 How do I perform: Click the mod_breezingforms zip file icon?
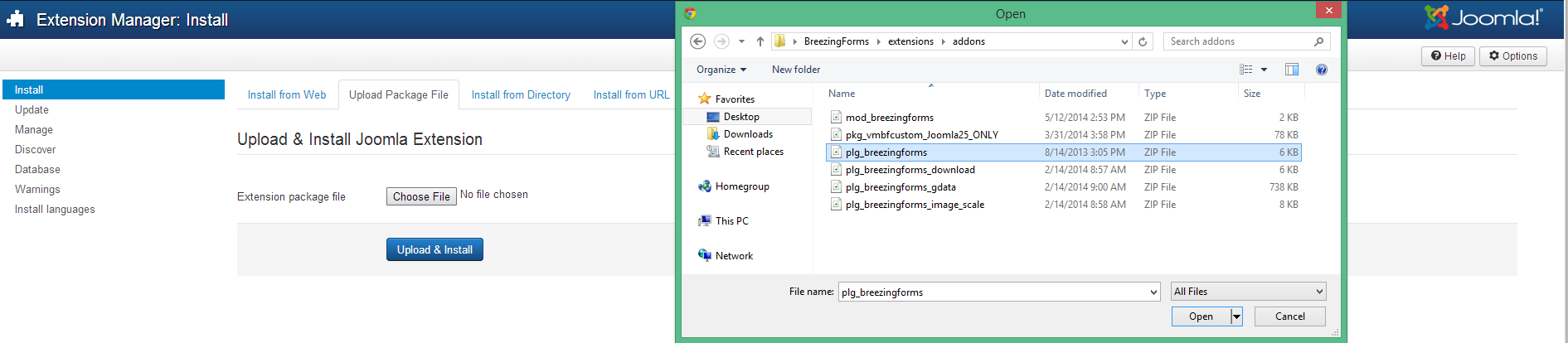pos(836,118)
